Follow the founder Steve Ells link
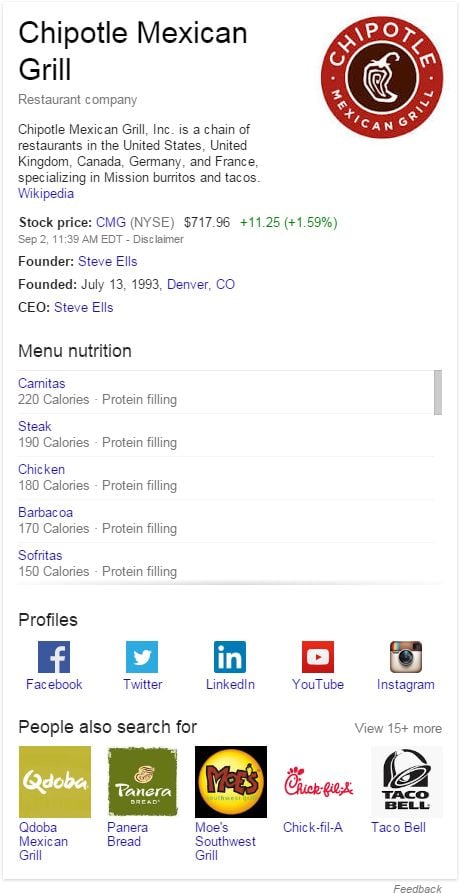 pos(108,261)
